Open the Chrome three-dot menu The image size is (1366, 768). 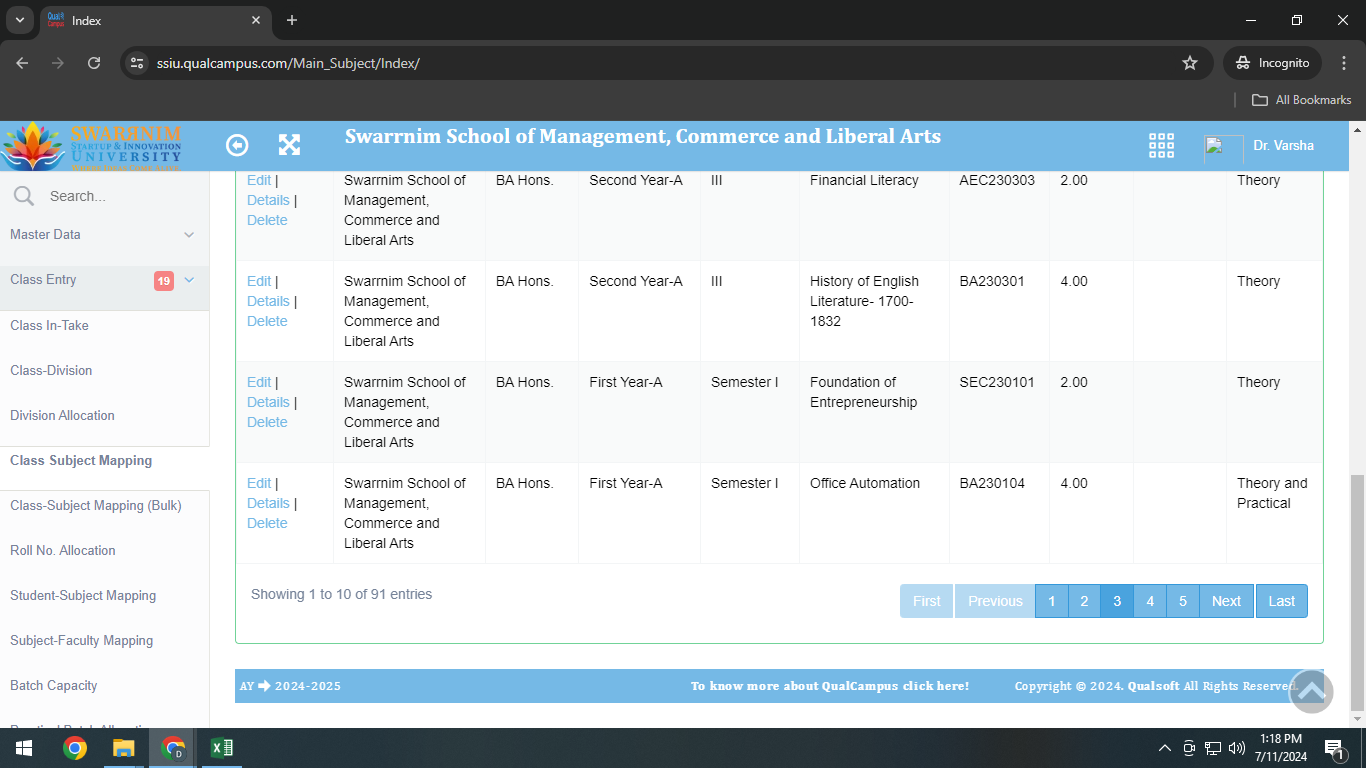point(1343,63)
